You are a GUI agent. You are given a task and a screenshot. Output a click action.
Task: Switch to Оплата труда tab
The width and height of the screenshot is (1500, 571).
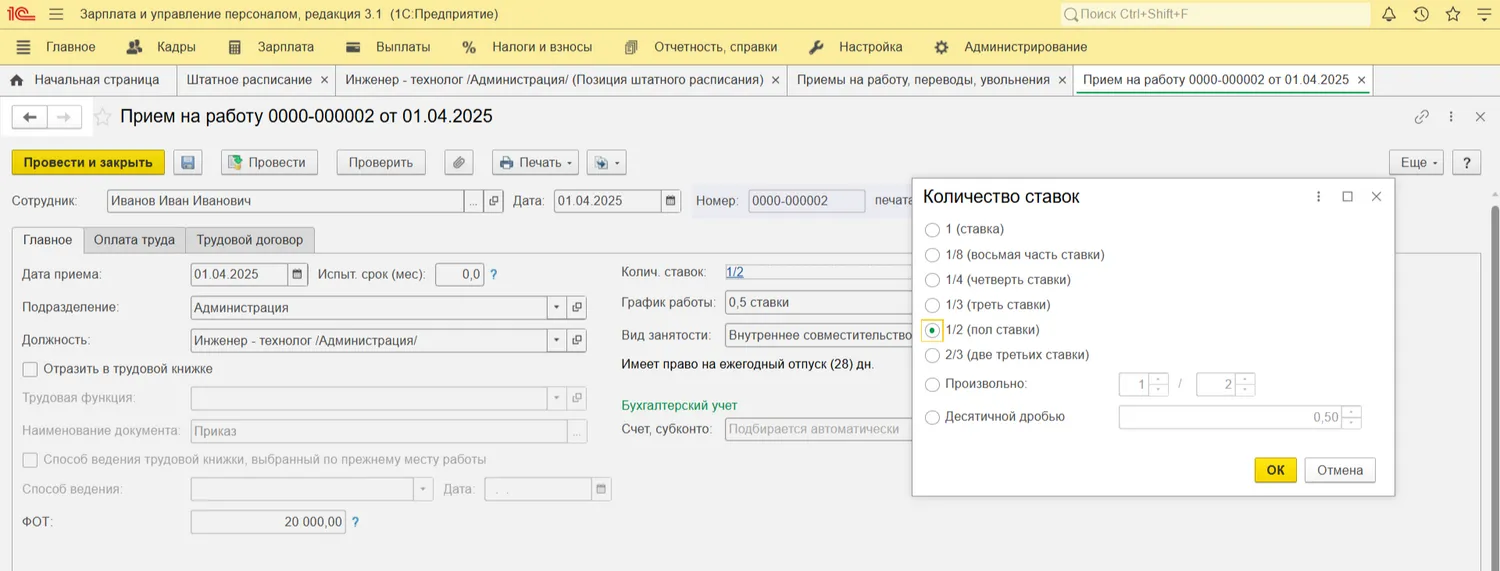(134, 240)
